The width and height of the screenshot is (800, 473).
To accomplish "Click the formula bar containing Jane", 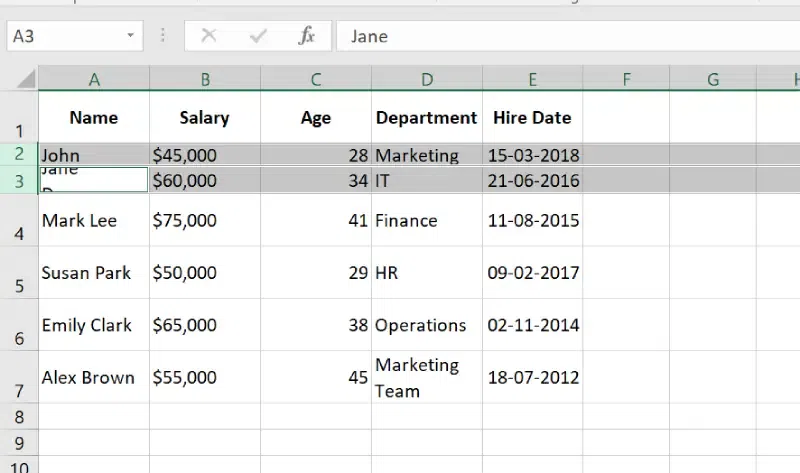I will [x=560, y=36].
